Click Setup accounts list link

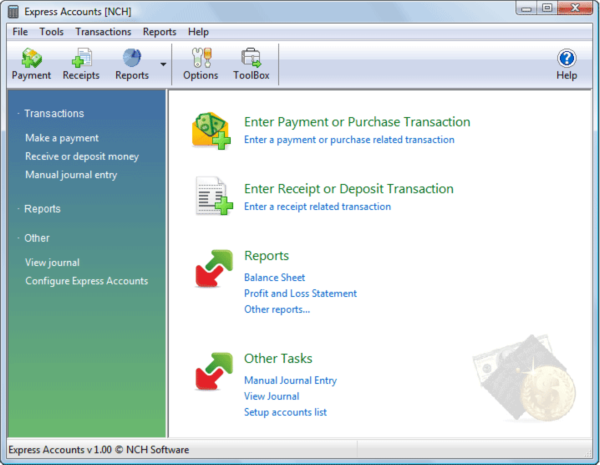(x=285, y=412)
